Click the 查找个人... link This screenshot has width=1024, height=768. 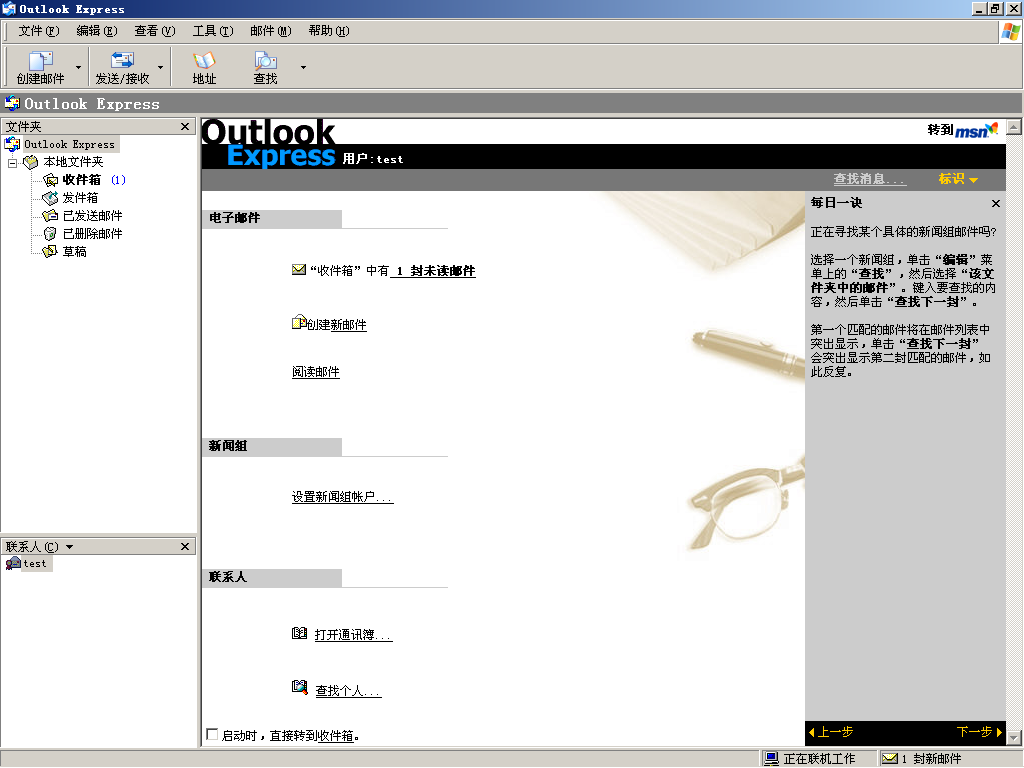click(348, 691)
